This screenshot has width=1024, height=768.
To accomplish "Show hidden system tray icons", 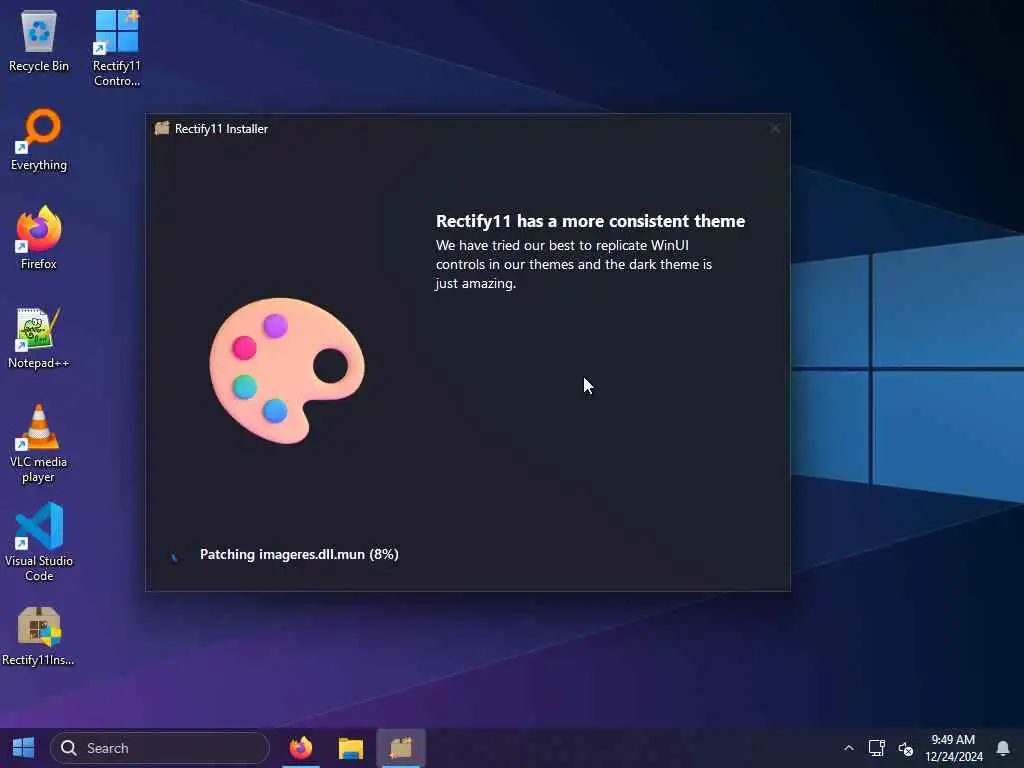I will point(848,748).
